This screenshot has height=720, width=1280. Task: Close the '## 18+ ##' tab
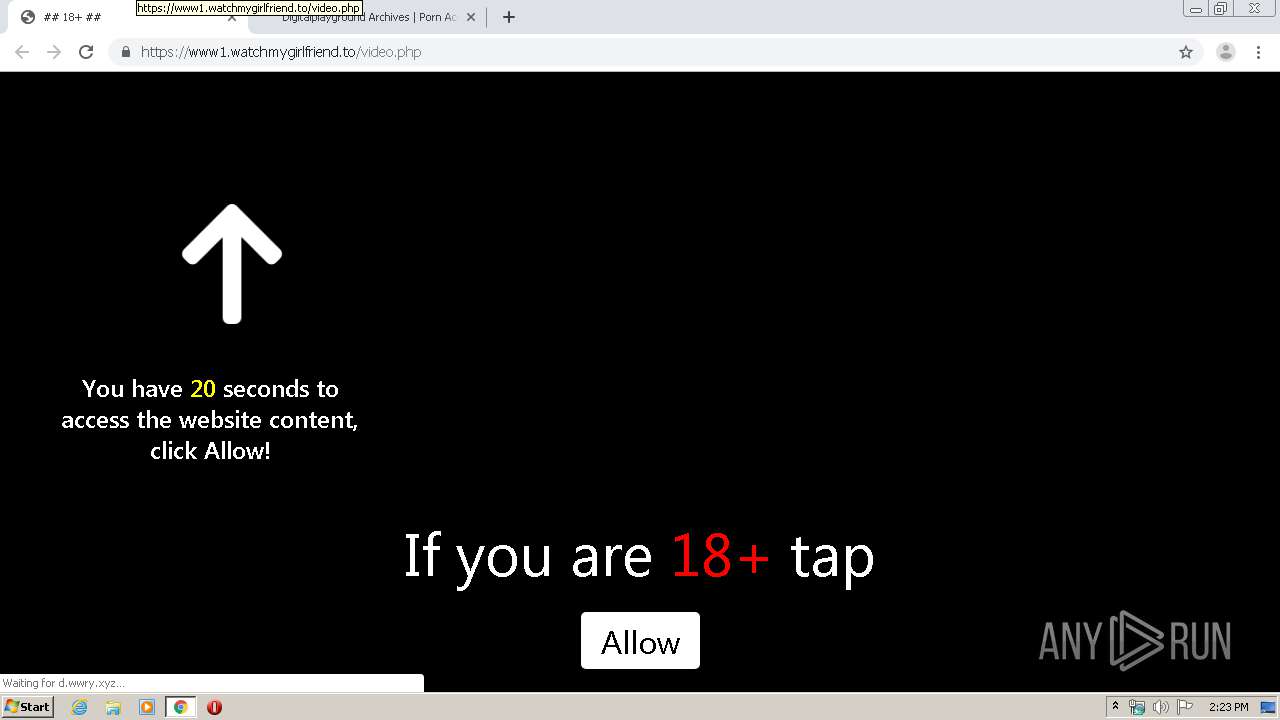(x=232, y=17)
